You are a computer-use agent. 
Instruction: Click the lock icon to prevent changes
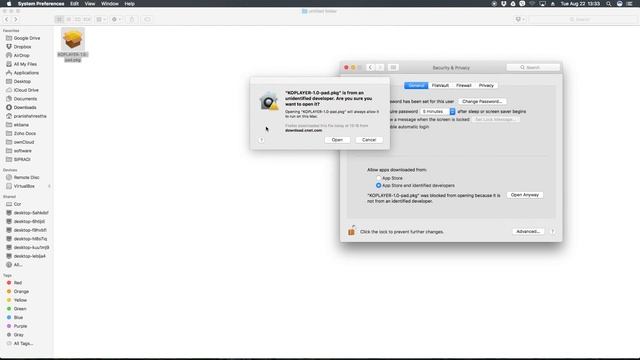351,231
